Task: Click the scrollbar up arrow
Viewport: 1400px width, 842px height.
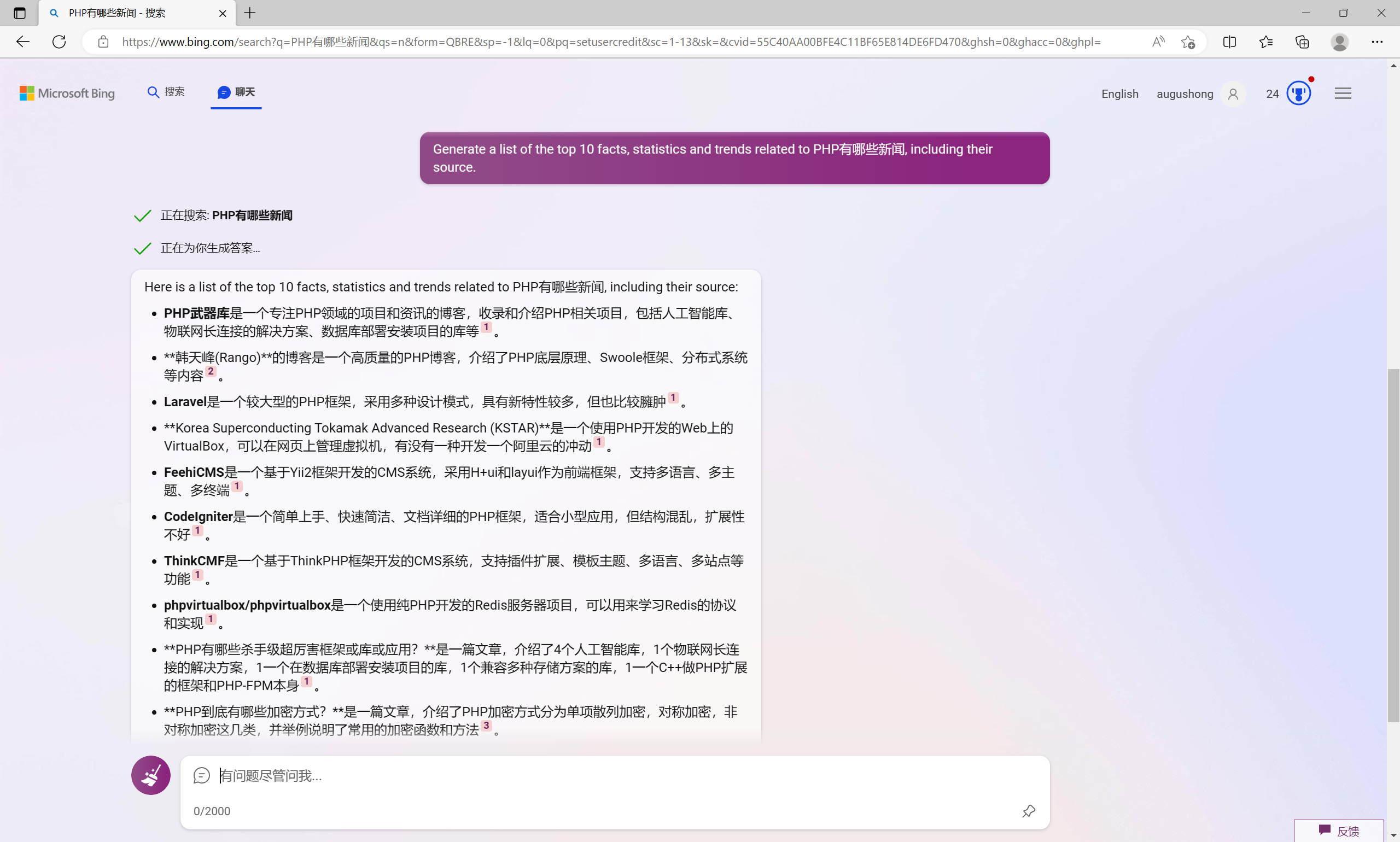Action: 1393,66
